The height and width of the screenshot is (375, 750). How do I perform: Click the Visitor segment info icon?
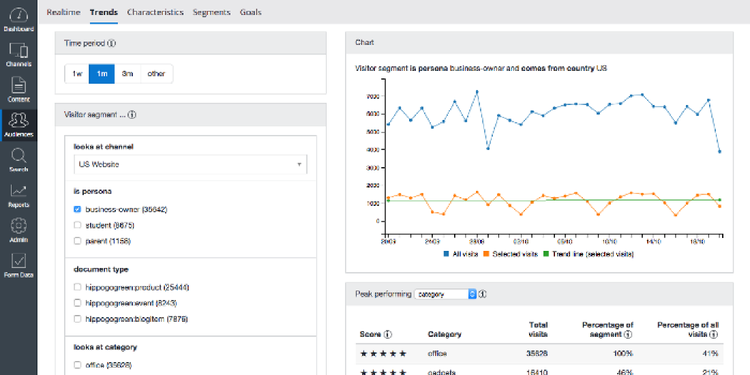coord(132,115)
